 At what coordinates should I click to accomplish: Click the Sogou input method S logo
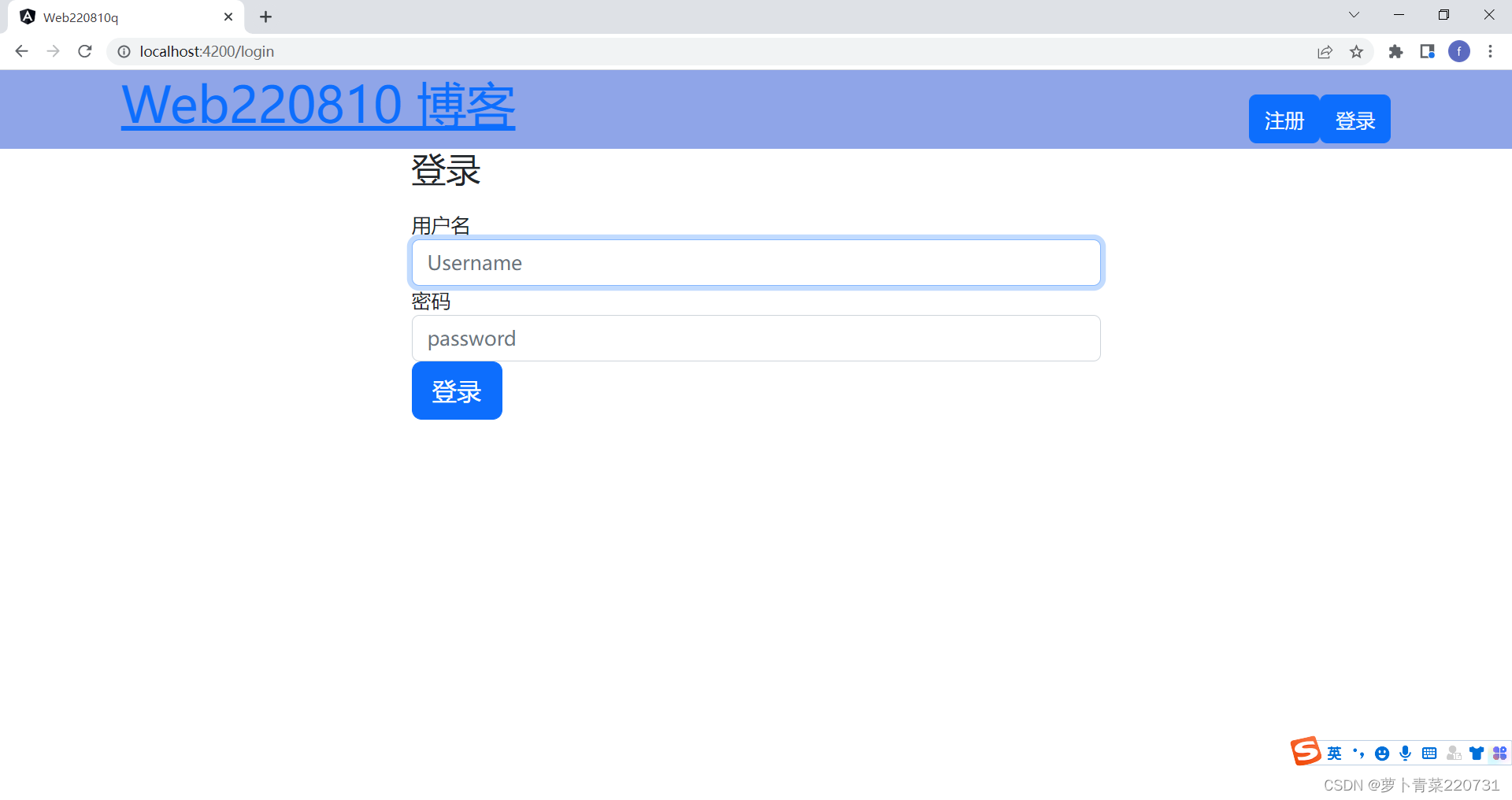(x=1305, y=752)
